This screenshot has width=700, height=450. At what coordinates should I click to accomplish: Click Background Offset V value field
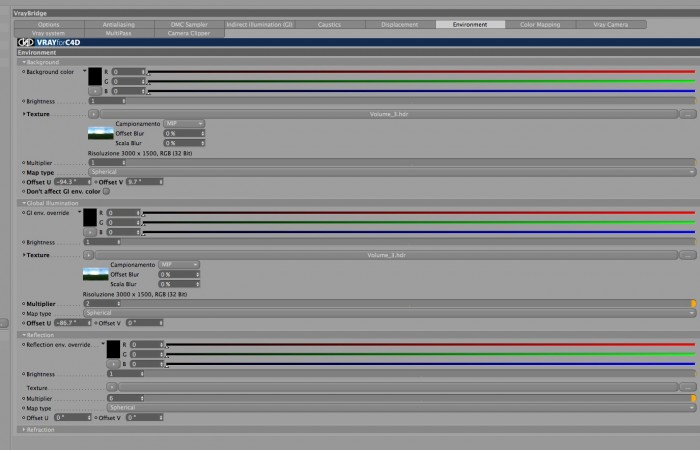click(145, 182)
